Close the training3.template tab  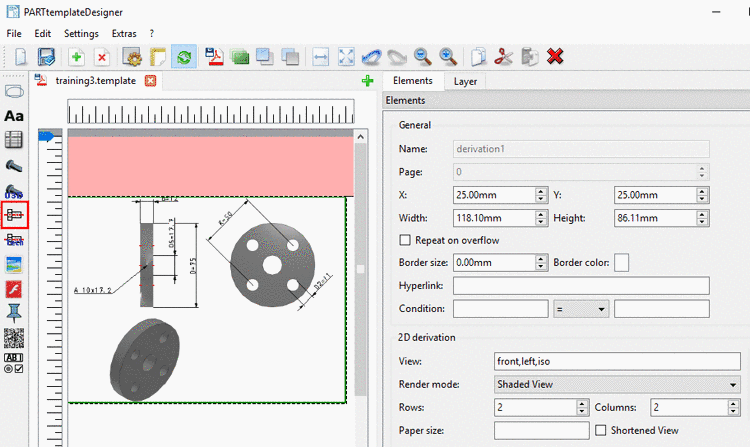tap(151, 80)
